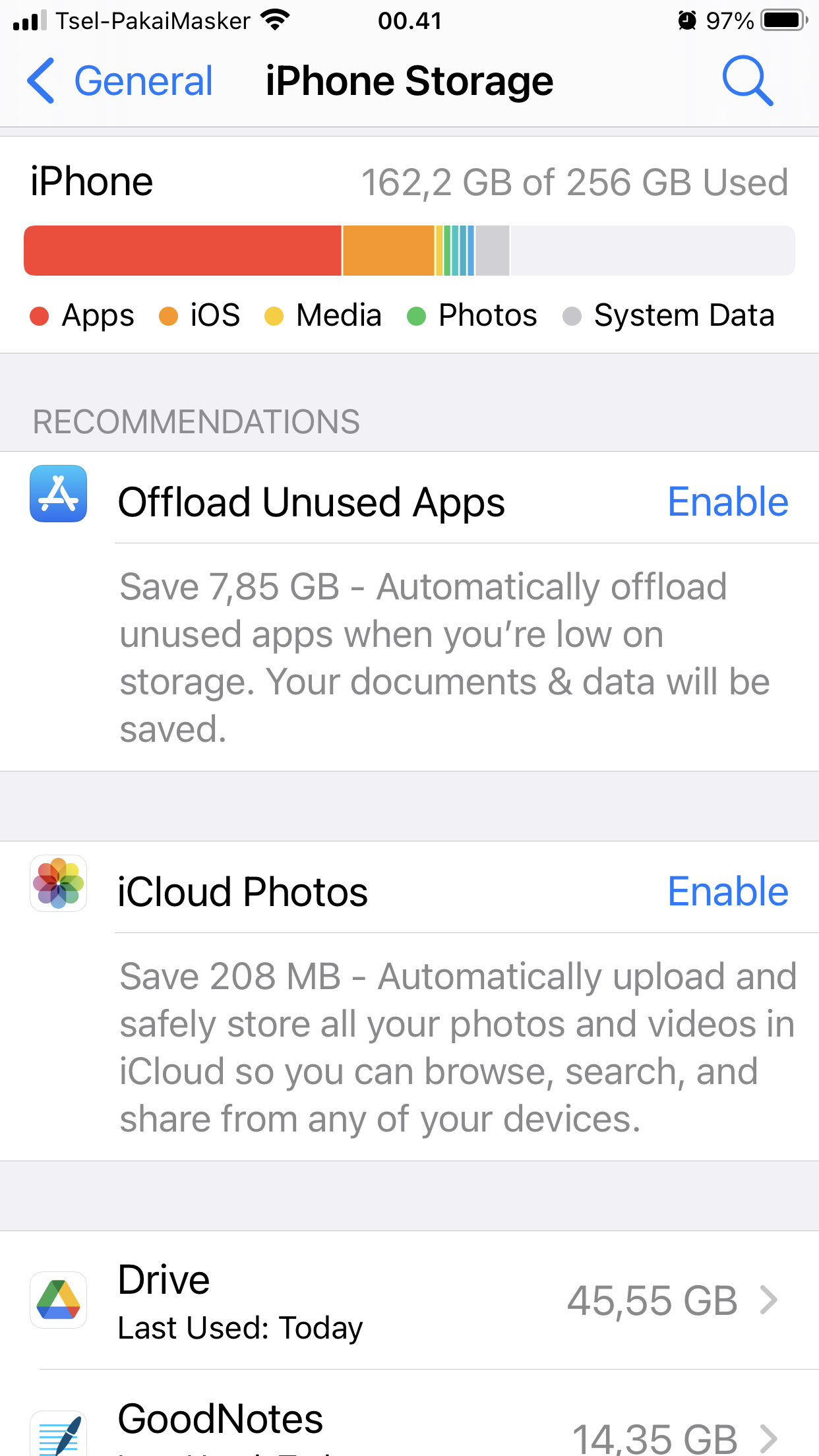Screen dimensions: 819x1456
Task: Tap the 162,2 GB of 256 GB Used text
Action: point(574,182)
